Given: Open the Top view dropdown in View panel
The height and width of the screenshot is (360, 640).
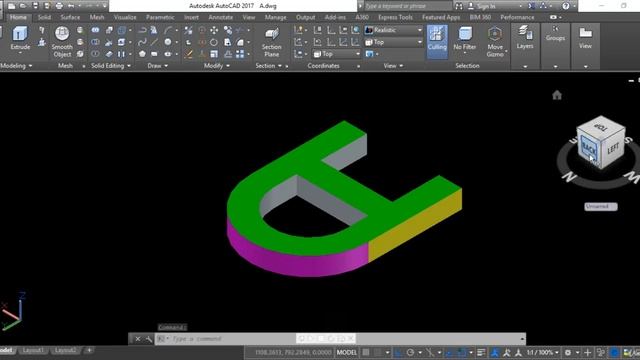Looking at the screenshot, I should [x=393, y=42].
